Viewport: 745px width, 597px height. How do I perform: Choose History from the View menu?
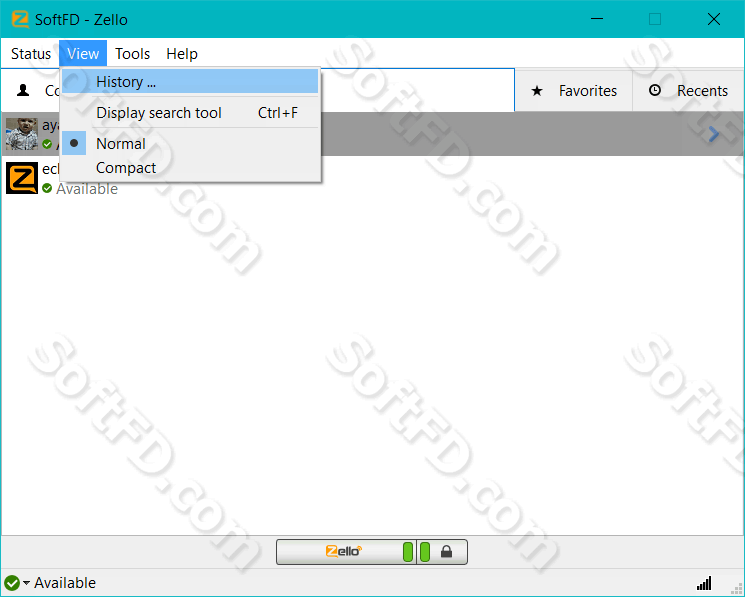coord(190,82)
